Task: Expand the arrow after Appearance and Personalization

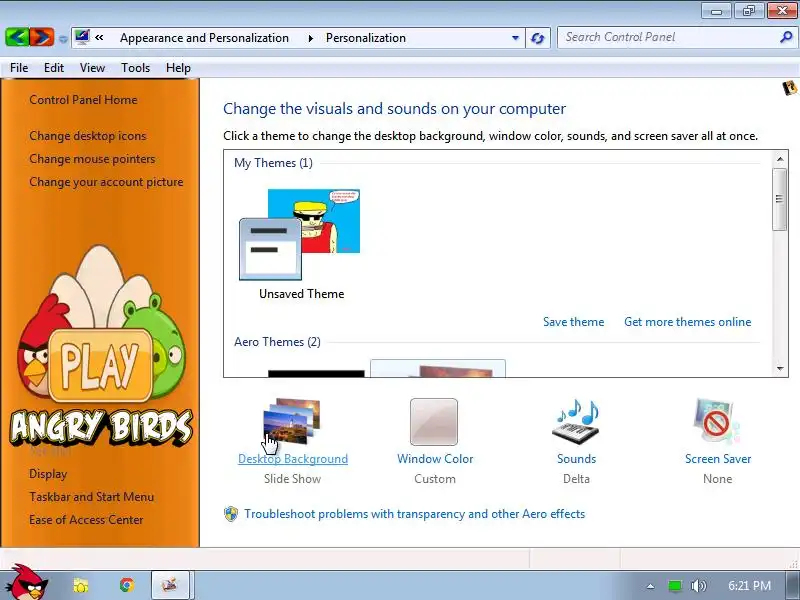Action: (310, 38)
